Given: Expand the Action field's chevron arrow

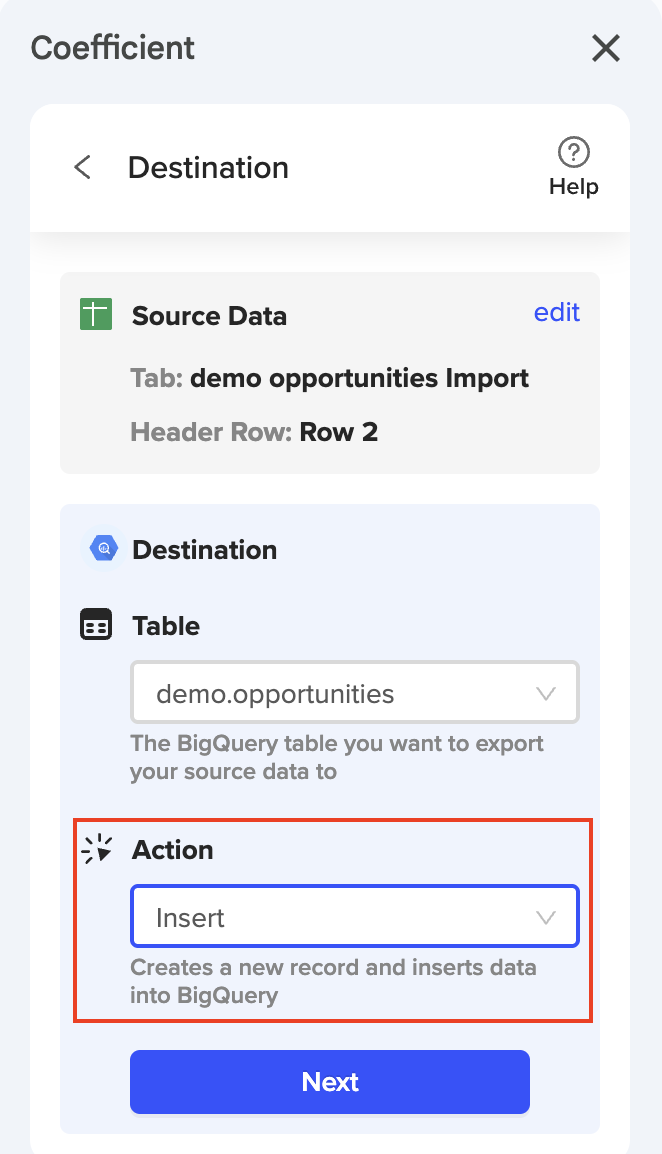Looking at the screenshot, I should click(546, 917).
